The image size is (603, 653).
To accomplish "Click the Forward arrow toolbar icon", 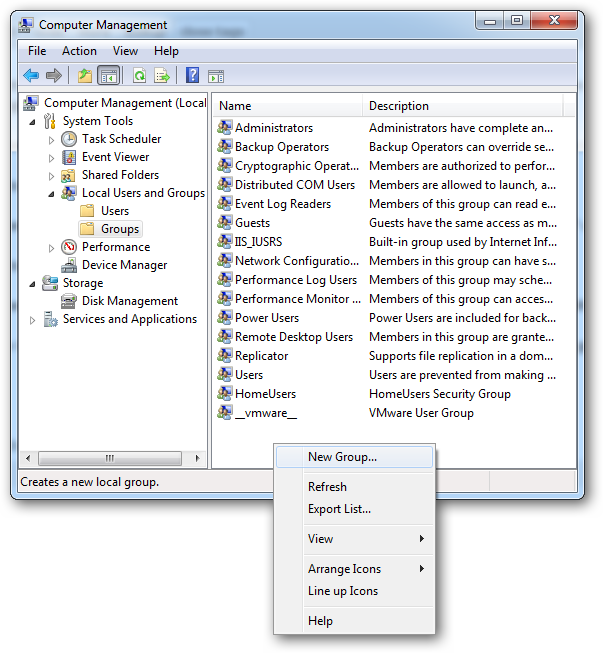I will coord(54,76).
